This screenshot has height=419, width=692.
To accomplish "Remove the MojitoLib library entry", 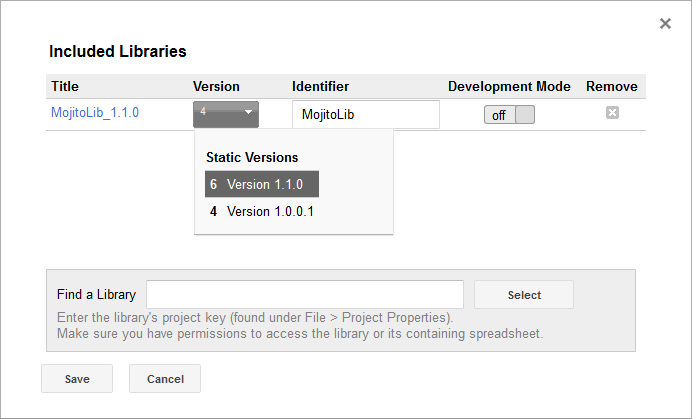I will tap(612, 113).
